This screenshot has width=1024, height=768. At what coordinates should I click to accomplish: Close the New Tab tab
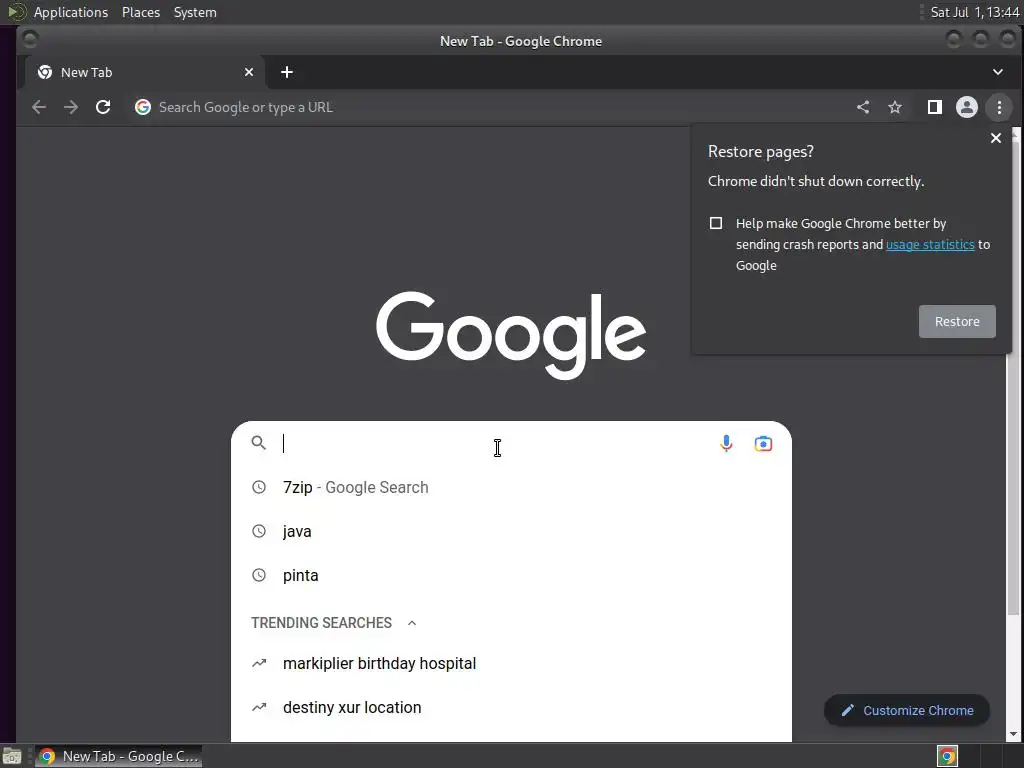point(249,72)
